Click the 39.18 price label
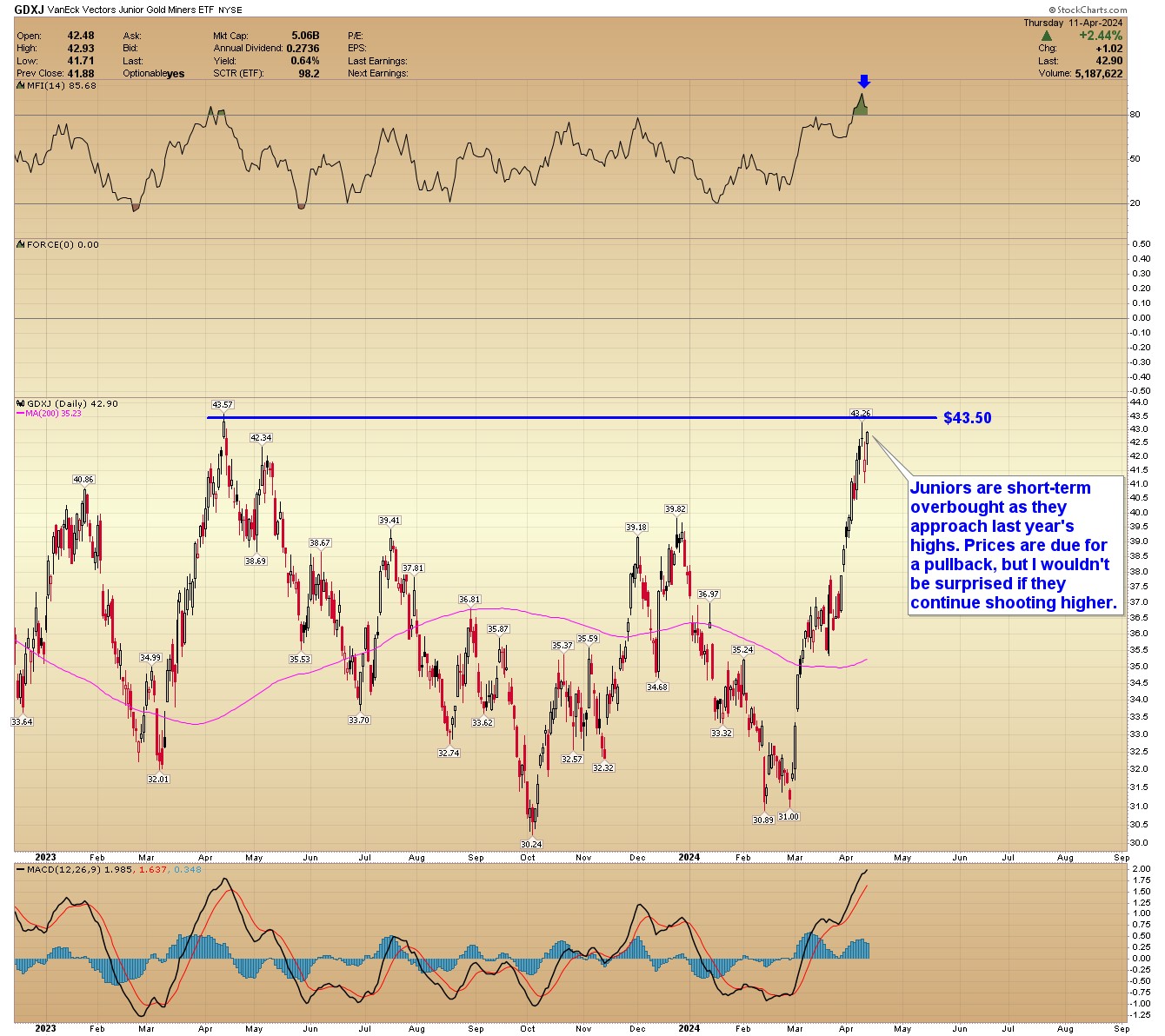This screenshot has width=1165, height=1036. [636, 528]
